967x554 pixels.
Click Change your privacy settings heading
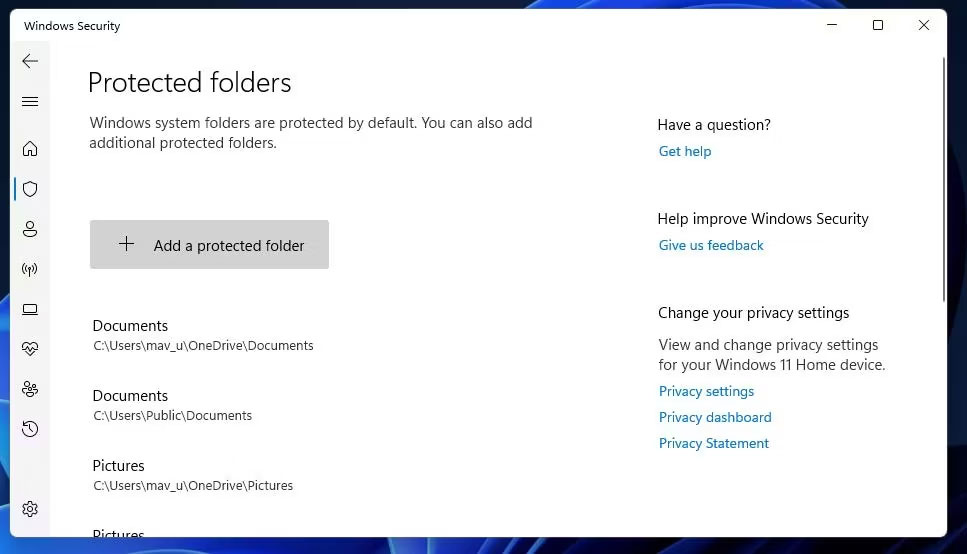(753, 313)
